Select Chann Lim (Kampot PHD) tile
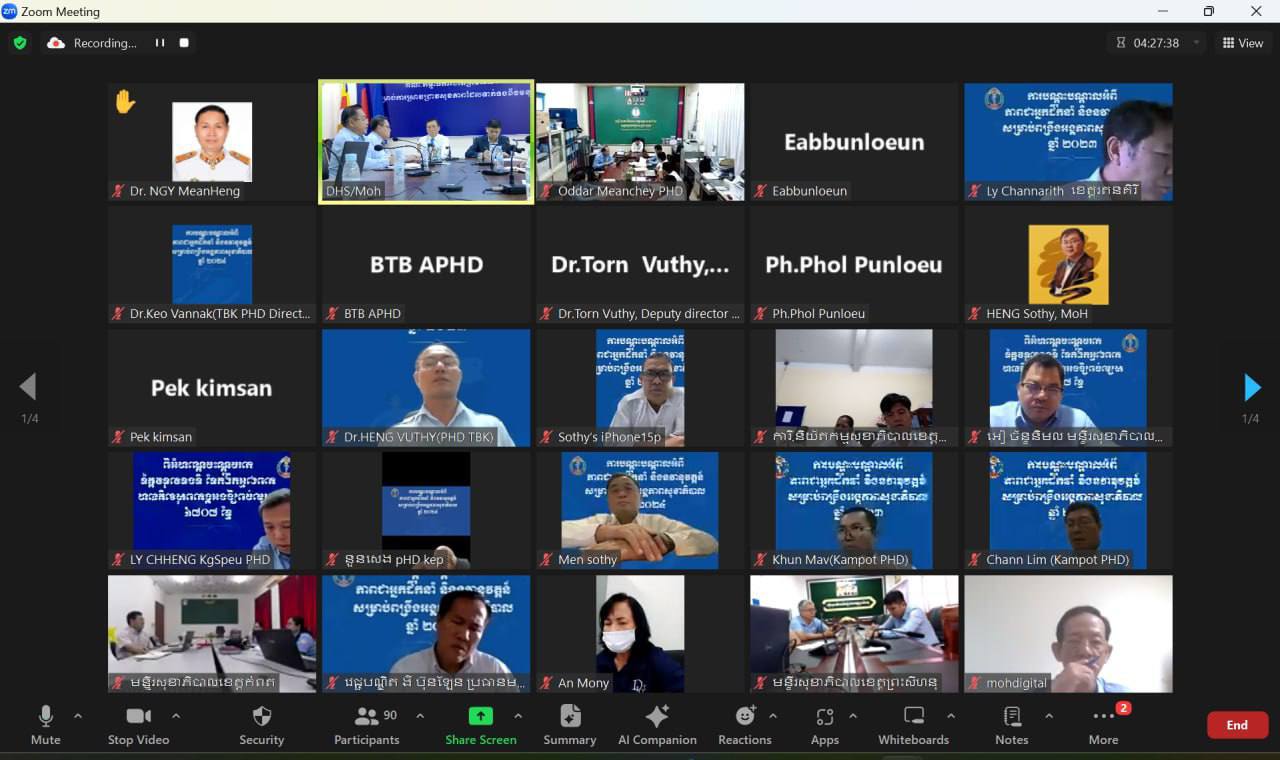This screenshot has height=760, width=1280. [1068, 511]
